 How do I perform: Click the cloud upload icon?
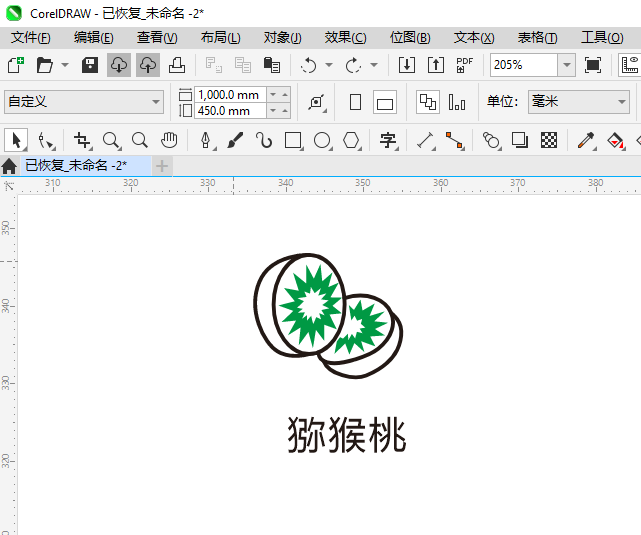(x=148, y=65)
